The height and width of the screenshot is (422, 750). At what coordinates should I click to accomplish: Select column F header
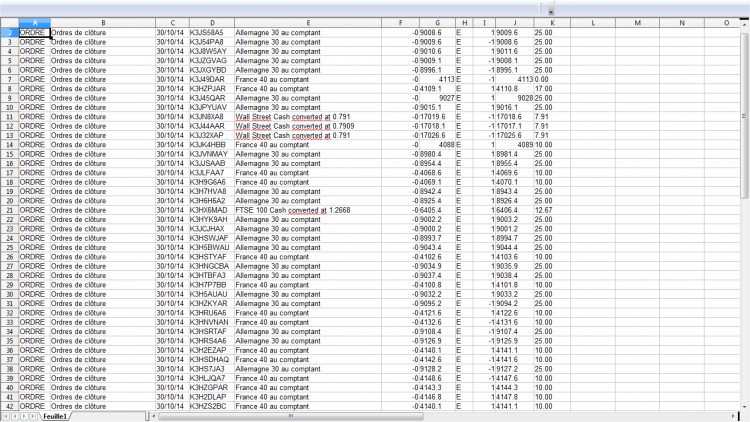coord(400,22)
